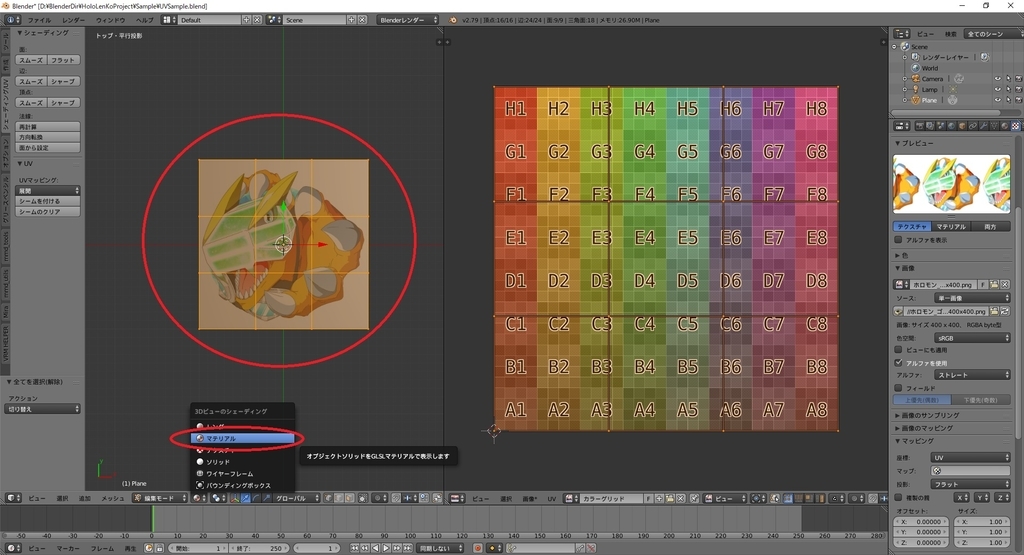Switch preview to マテリアル tab
The width and height of the screenshot is (1024, 555).
tap(950, 227)
